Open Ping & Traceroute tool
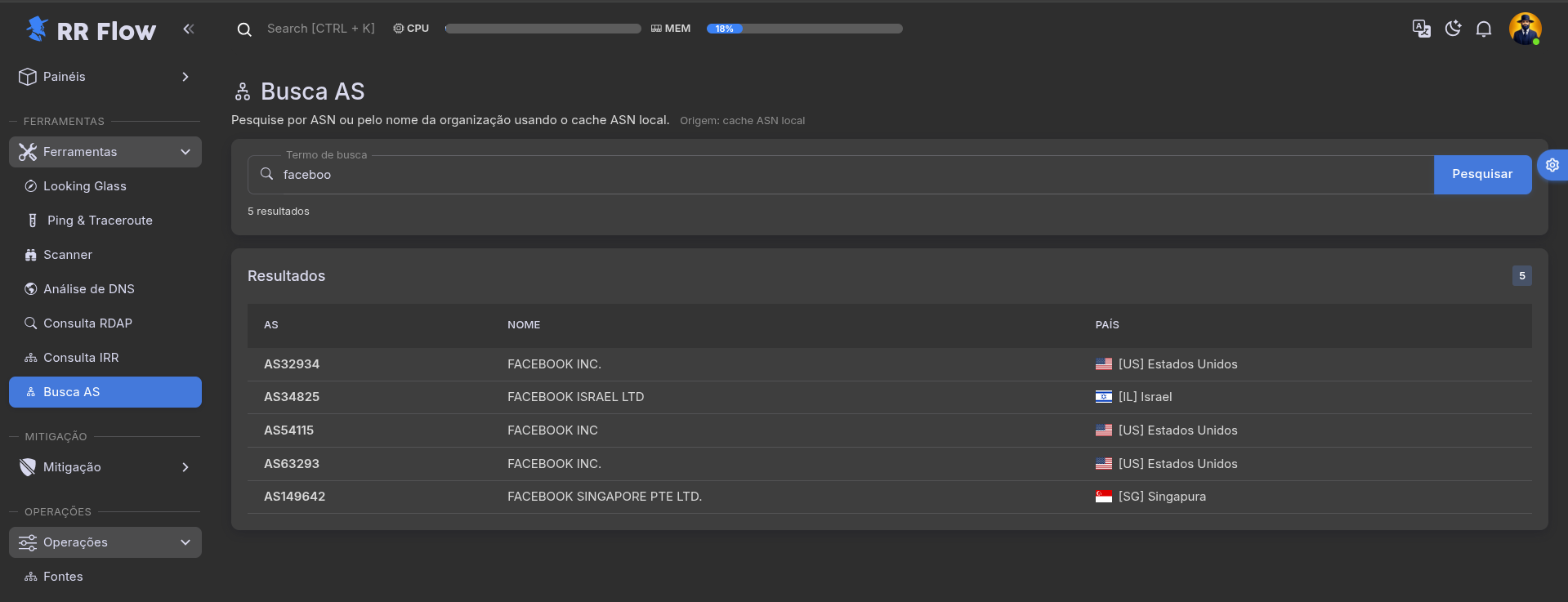 coord(100,221)
